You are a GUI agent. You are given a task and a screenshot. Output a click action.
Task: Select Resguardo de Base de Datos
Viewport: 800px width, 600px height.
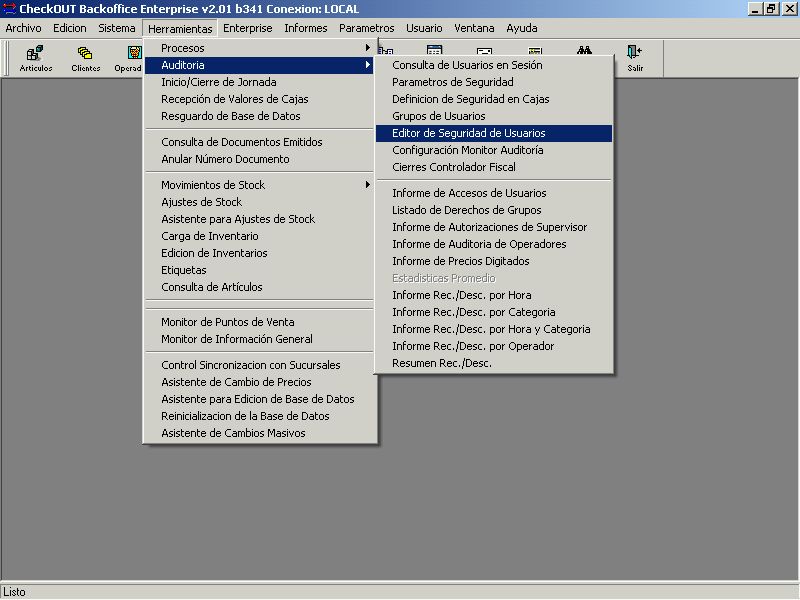click(x=259, y=116)
